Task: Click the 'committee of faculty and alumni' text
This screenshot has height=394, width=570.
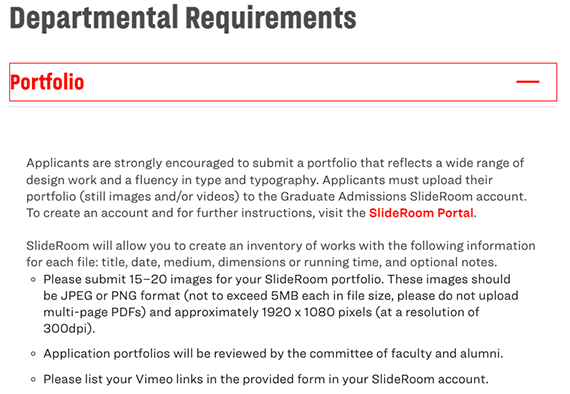Action: click(406, 354)
